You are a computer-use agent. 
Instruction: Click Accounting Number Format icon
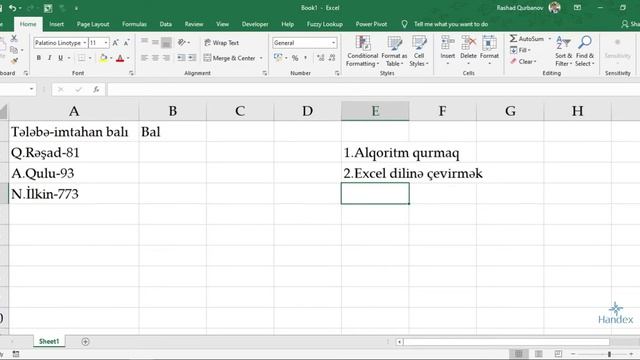278,58
